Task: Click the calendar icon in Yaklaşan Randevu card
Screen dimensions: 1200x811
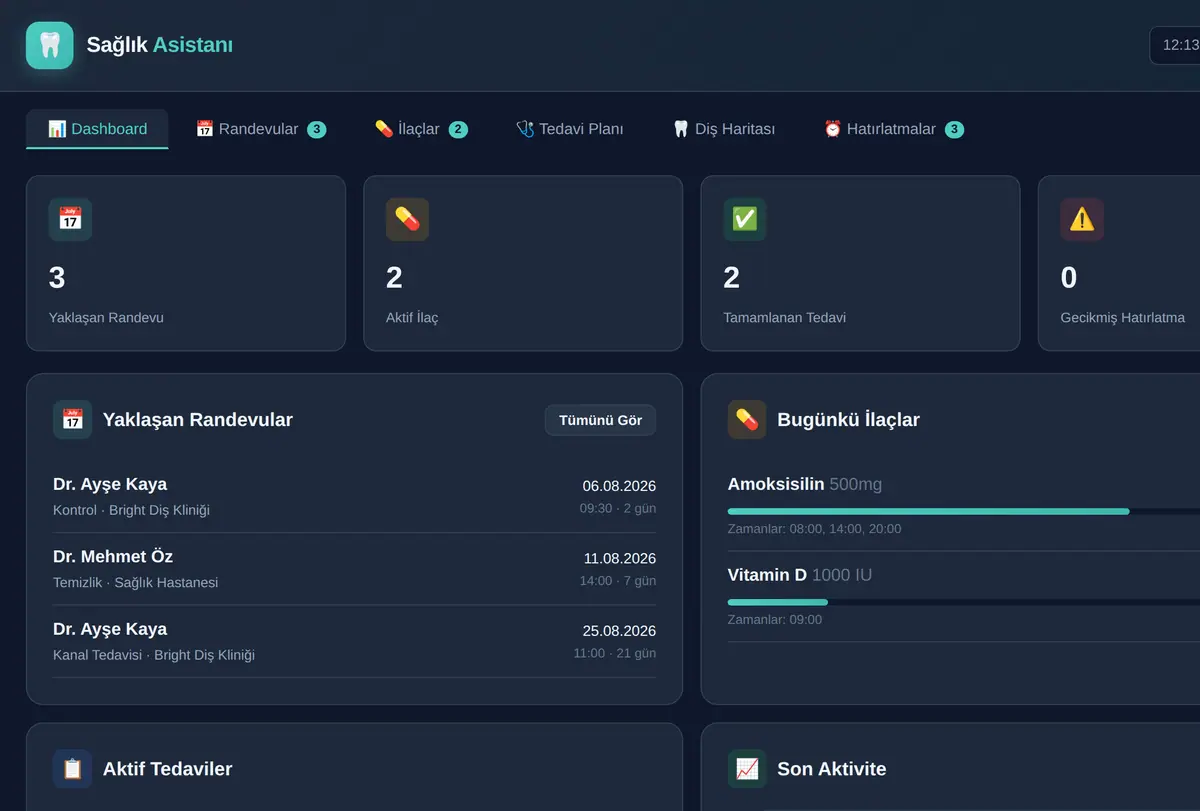Action: click(x=70, y=219)
